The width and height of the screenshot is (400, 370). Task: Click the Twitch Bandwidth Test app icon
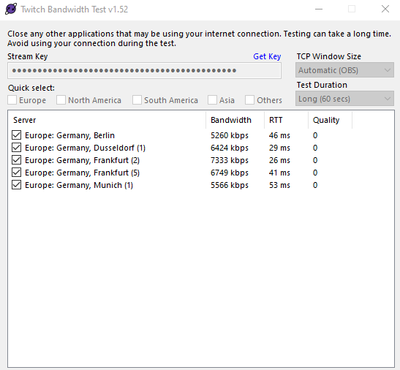[11, 9]
